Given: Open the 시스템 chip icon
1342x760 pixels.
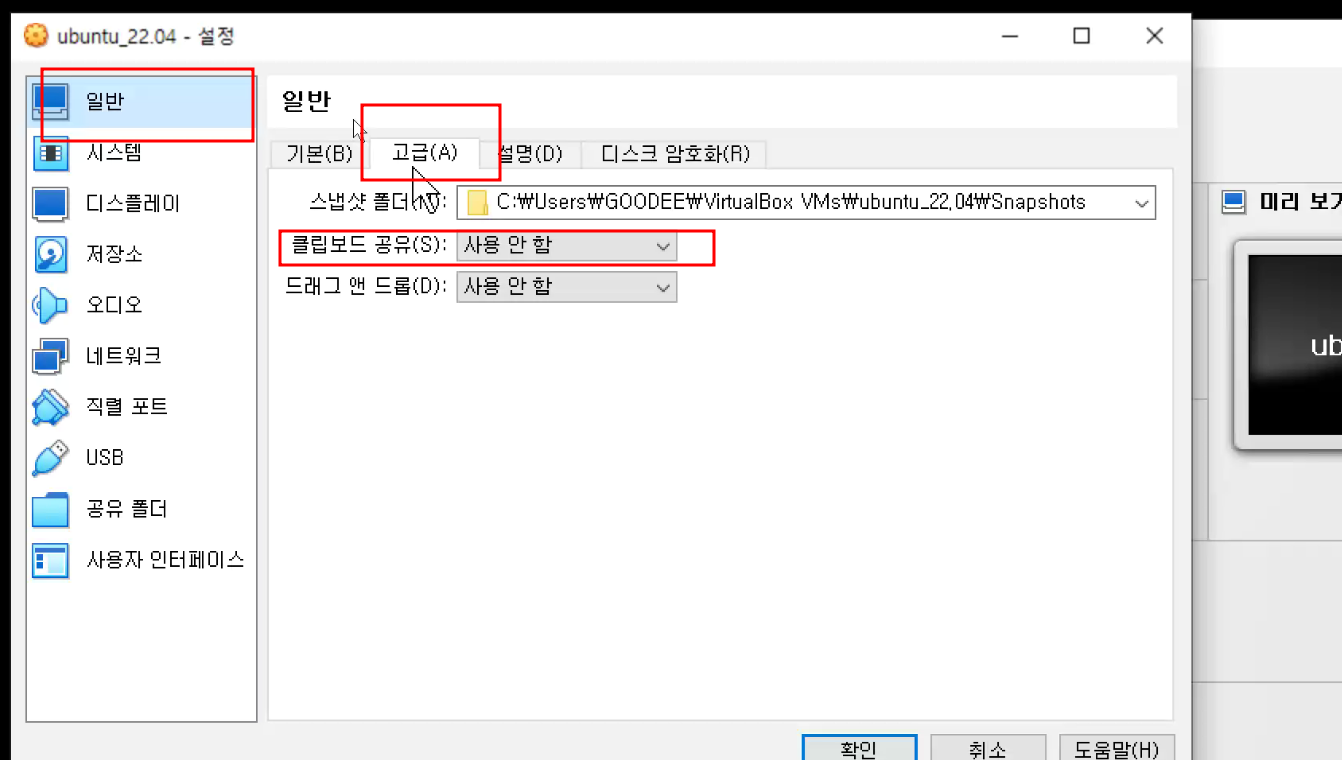Looking at the screenshot, I should click(x=50, y=153).
